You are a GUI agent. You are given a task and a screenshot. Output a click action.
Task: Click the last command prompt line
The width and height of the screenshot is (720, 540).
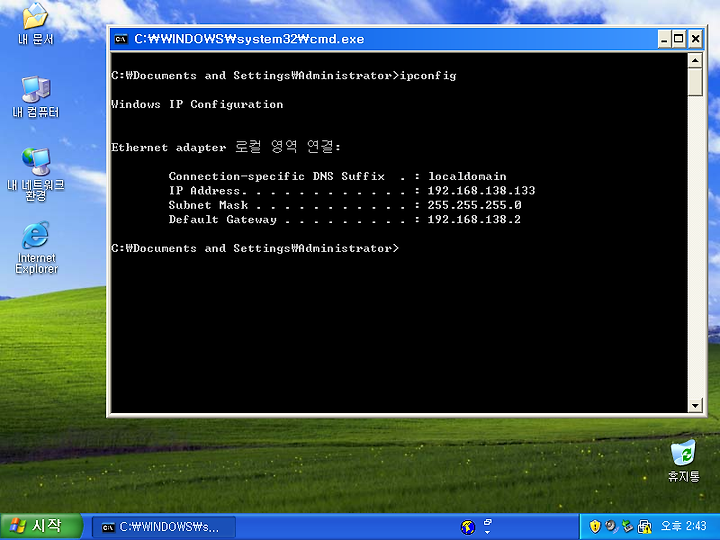click(255, 248)
